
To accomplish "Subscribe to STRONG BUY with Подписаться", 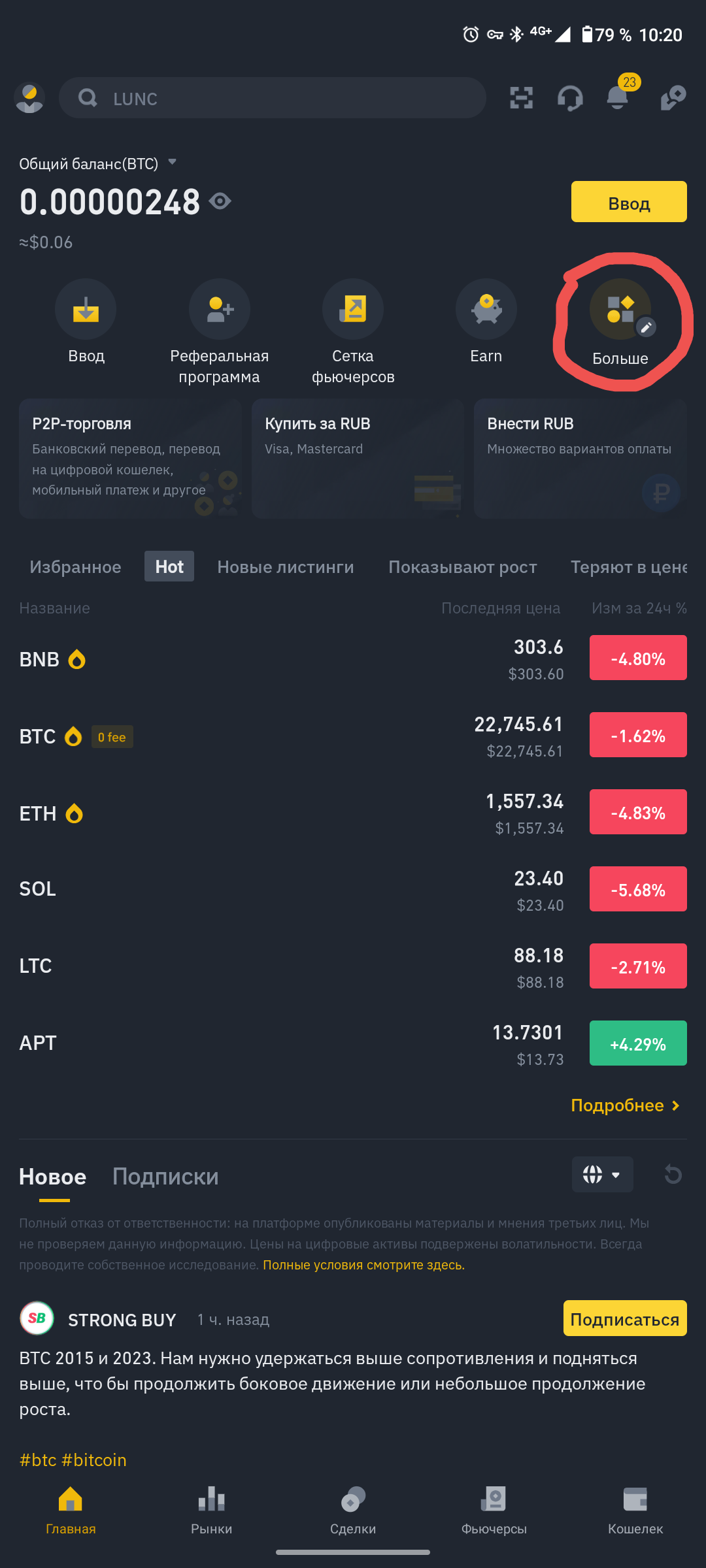I will [624, 1318].
